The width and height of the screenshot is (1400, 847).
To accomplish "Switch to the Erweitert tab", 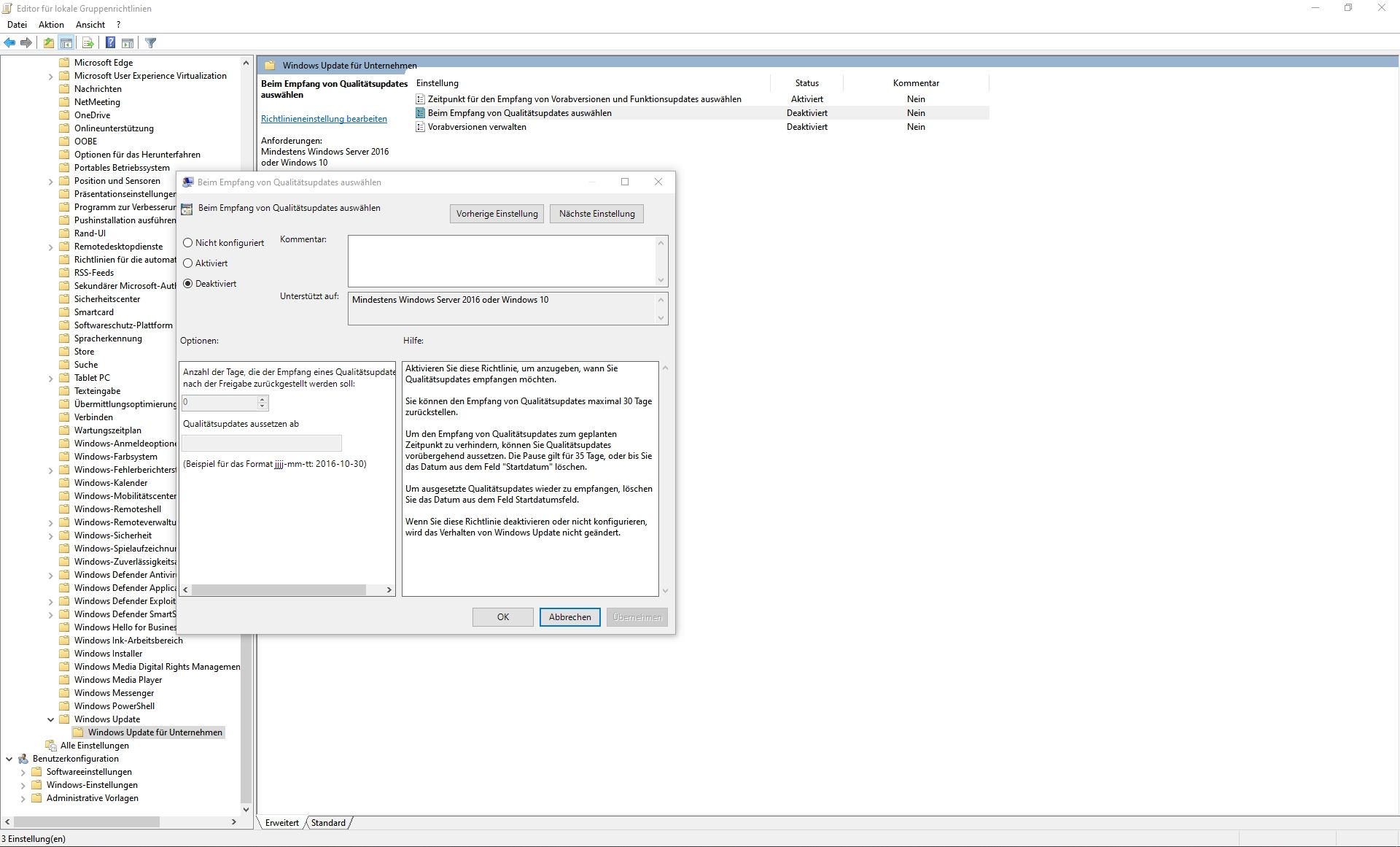I will [282, 823].
